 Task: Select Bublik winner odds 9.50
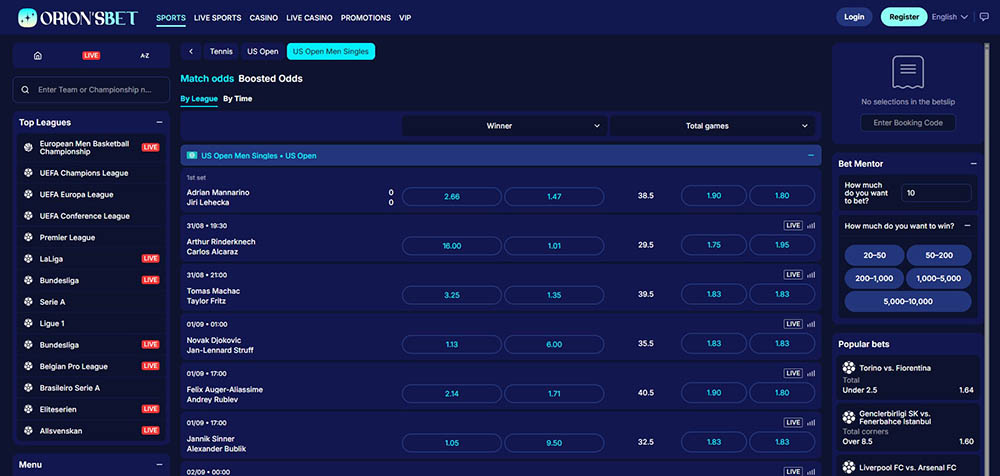pyautogui.click(x=554, y=443)
